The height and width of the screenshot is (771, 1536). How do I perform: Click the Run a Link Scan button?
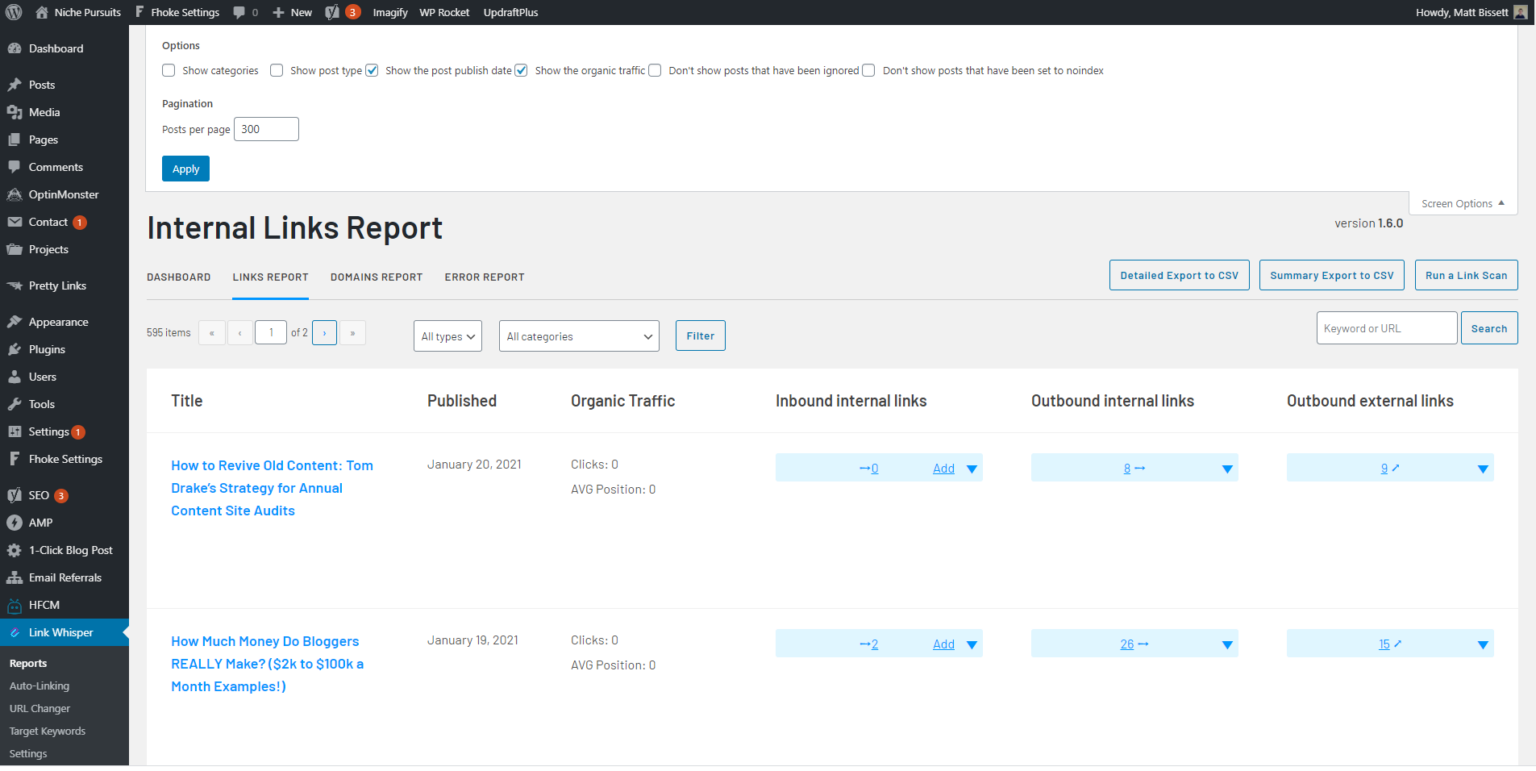point(1466,275)
